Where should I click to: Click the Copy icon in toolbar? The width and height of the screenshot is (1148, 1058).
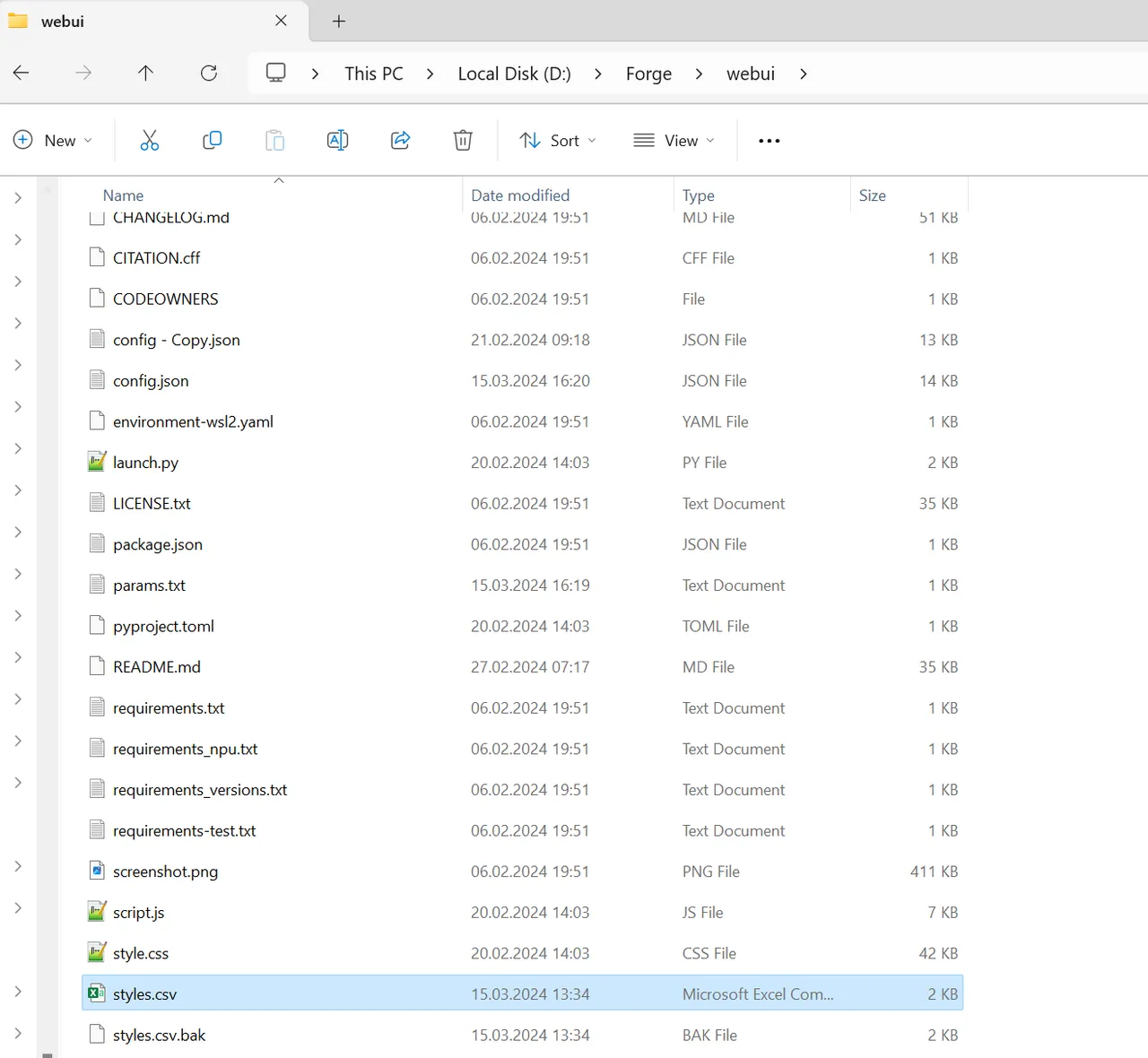[213, 140]
